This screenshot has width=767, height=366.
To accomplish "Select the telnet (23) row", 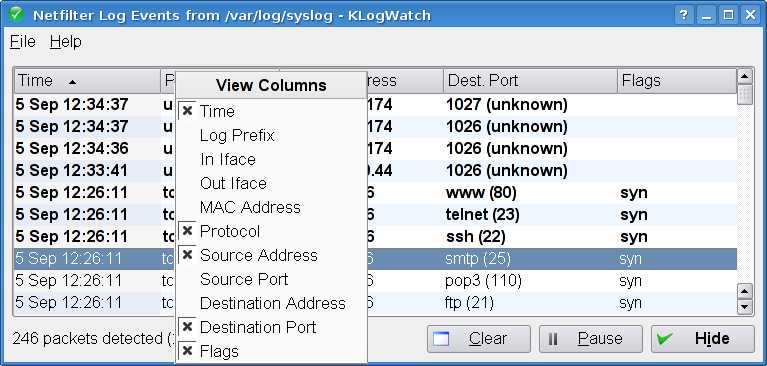I will point(375,215).
